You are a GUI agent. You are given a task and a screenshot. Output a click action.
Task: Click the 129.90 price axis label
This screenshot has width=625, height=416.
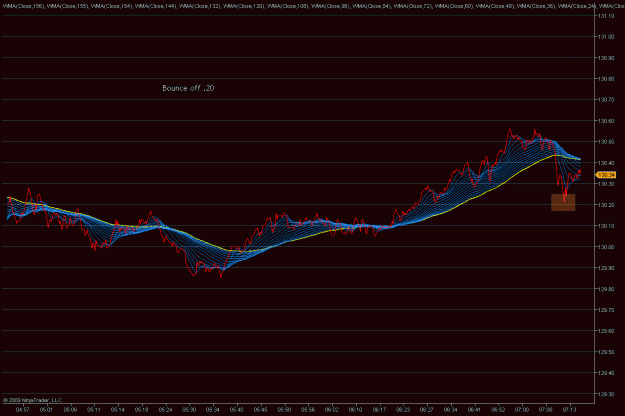[x=606, y=268]
